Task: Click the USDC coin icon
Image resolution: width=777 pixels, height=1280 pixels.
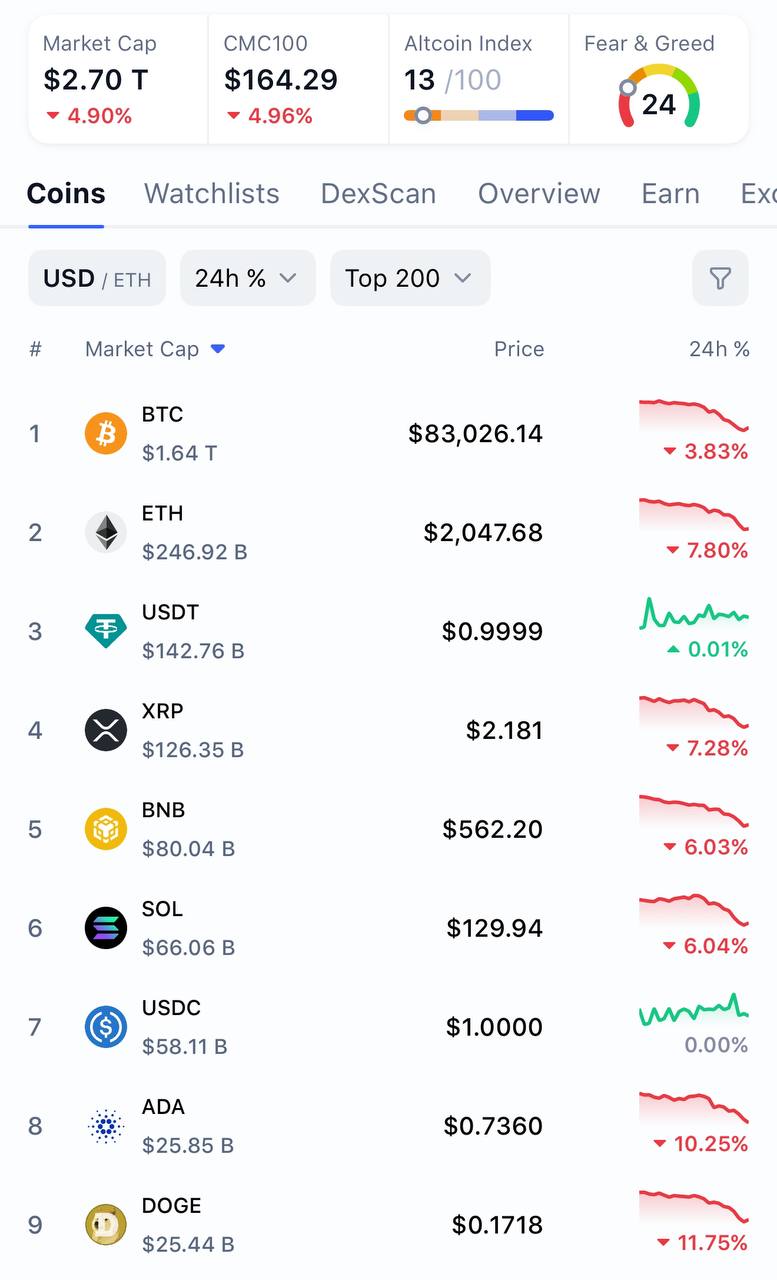Action: [105, 1027]
